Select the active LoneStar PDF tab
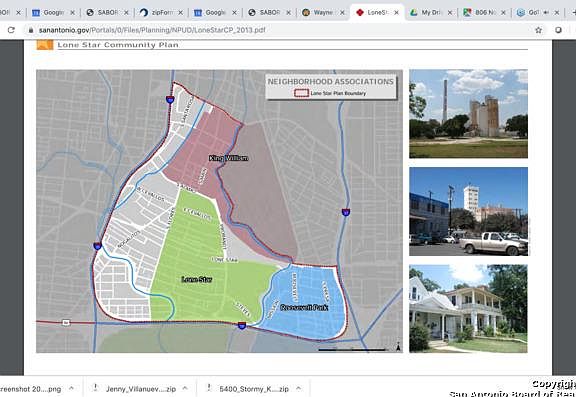Screen dimensions: 576x397 tap(377, 12)
